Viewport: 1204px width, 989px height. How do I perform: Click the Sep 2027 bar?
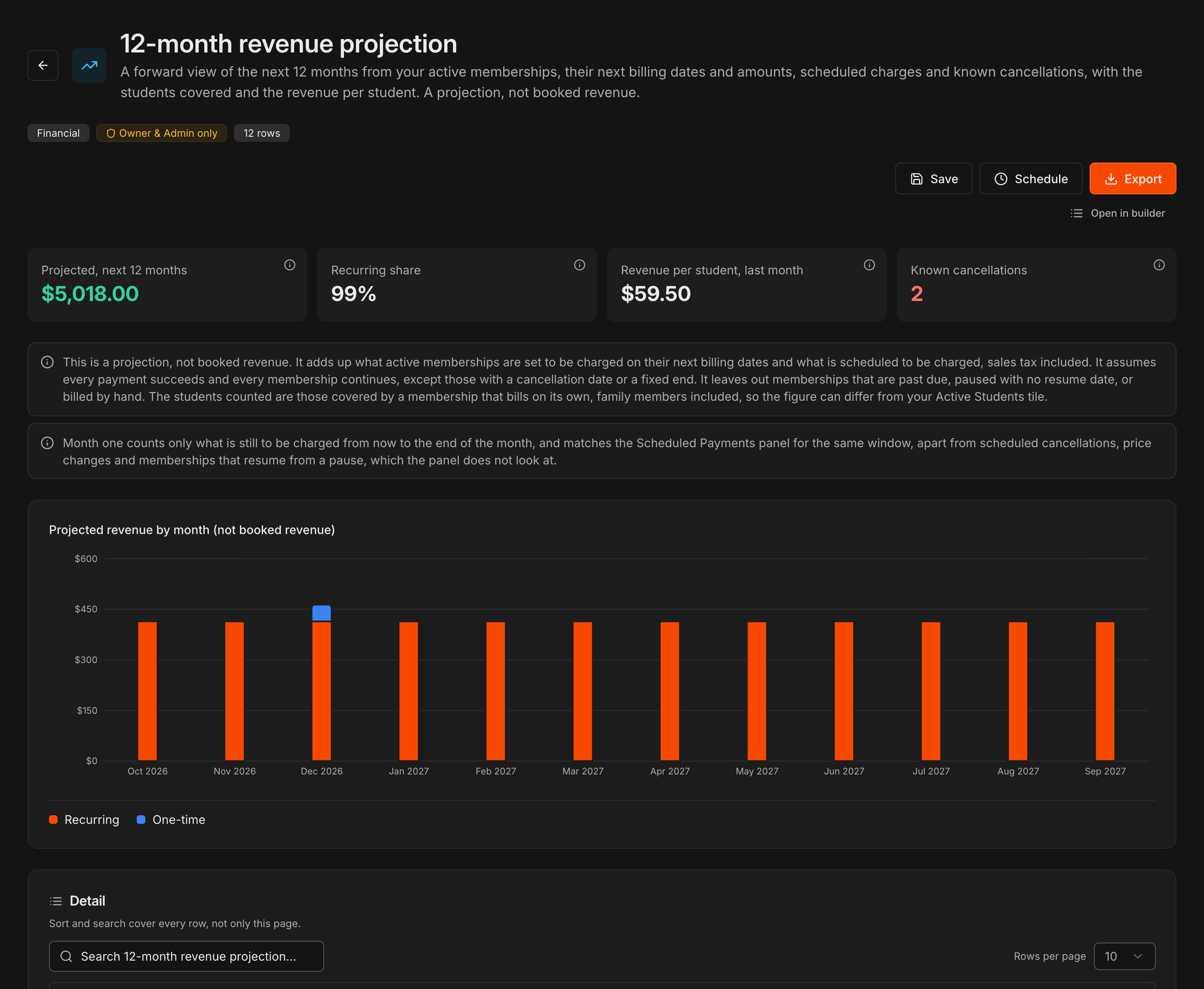[1105, 691]
